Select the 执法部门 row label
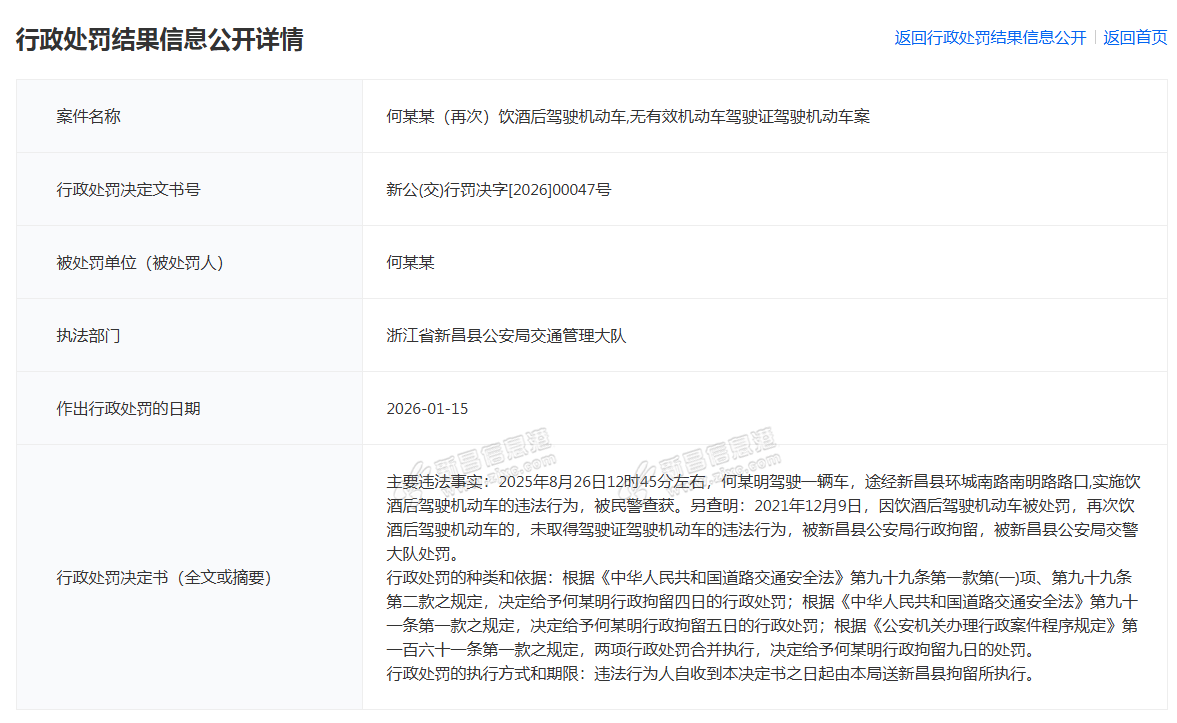 88,335
